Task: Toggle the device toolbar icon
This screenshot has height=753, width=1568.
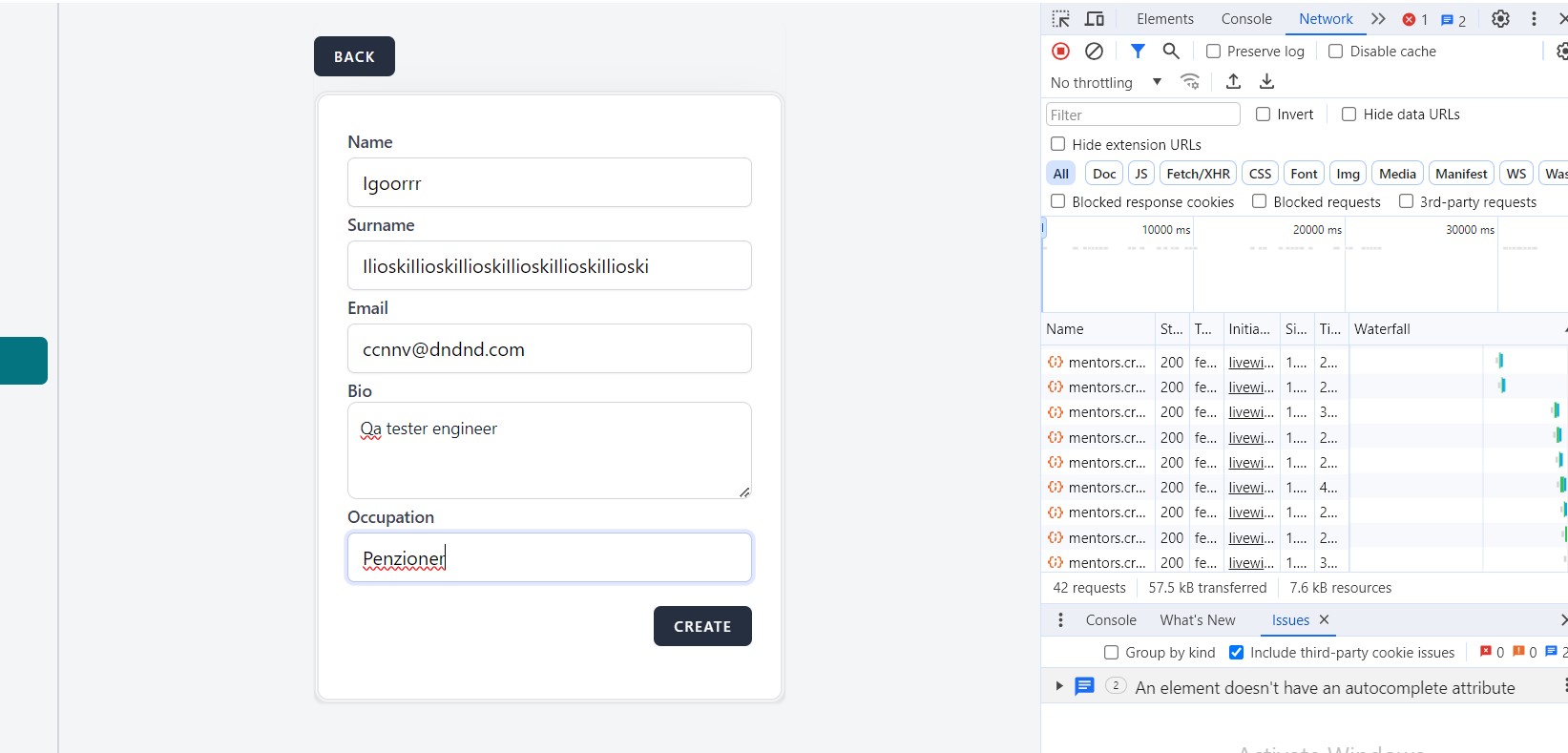Action: pos(1095,19)
